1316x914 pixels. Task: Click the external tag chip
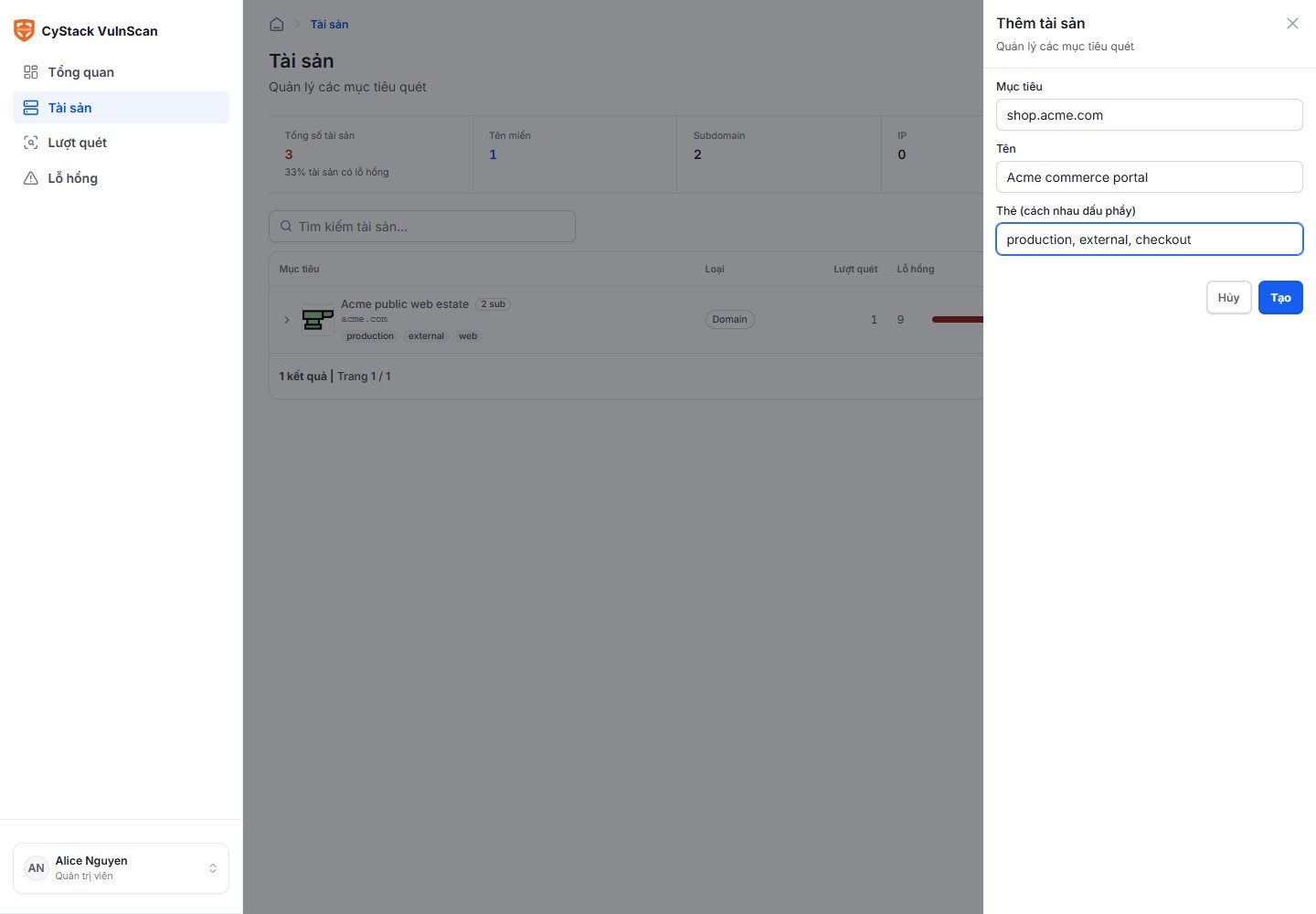[x=426, y=336]
